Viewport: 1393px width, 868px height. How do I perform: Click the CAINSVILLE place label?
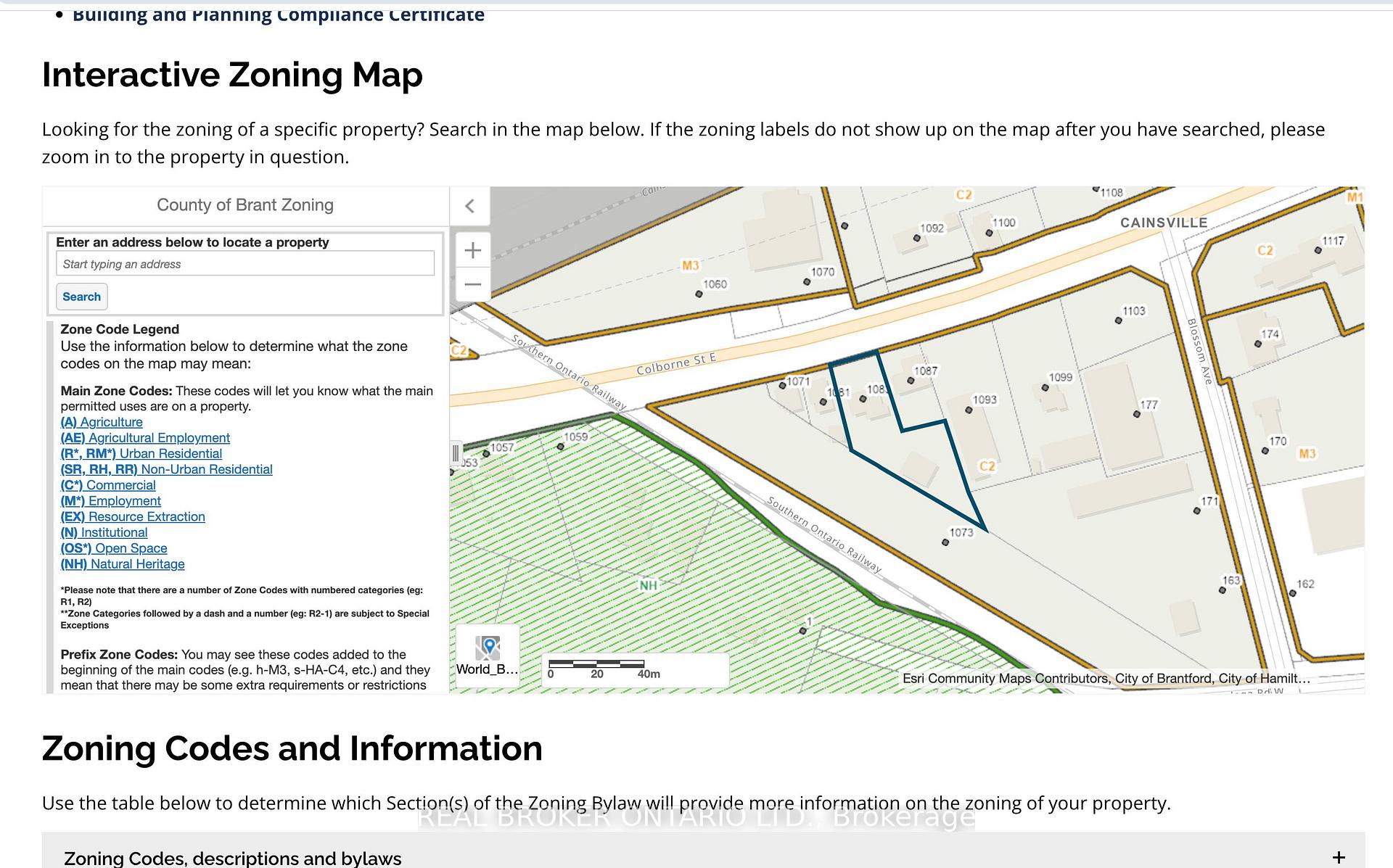point(1164,223)
